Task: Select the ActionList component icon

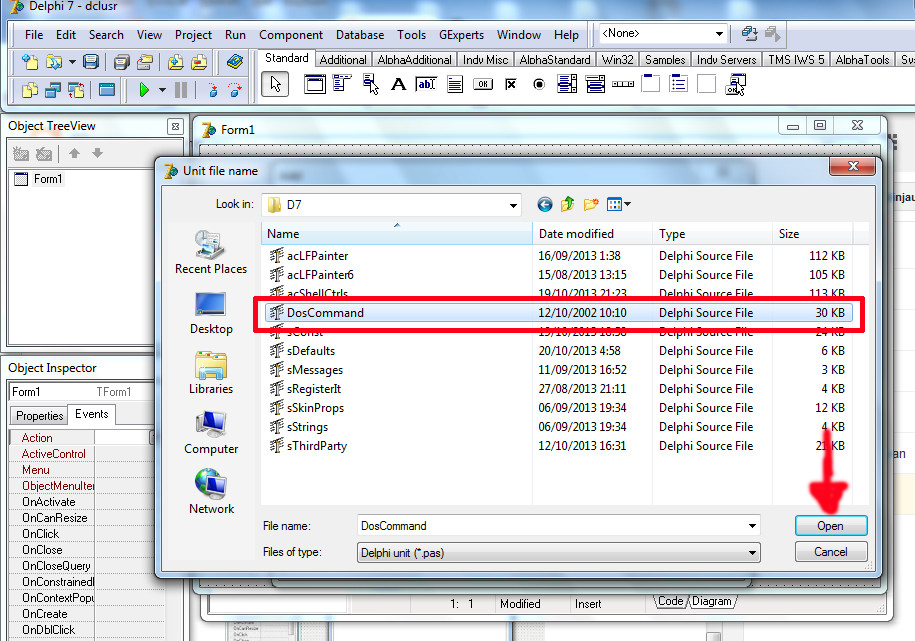Action: click(x=735, y=85)
